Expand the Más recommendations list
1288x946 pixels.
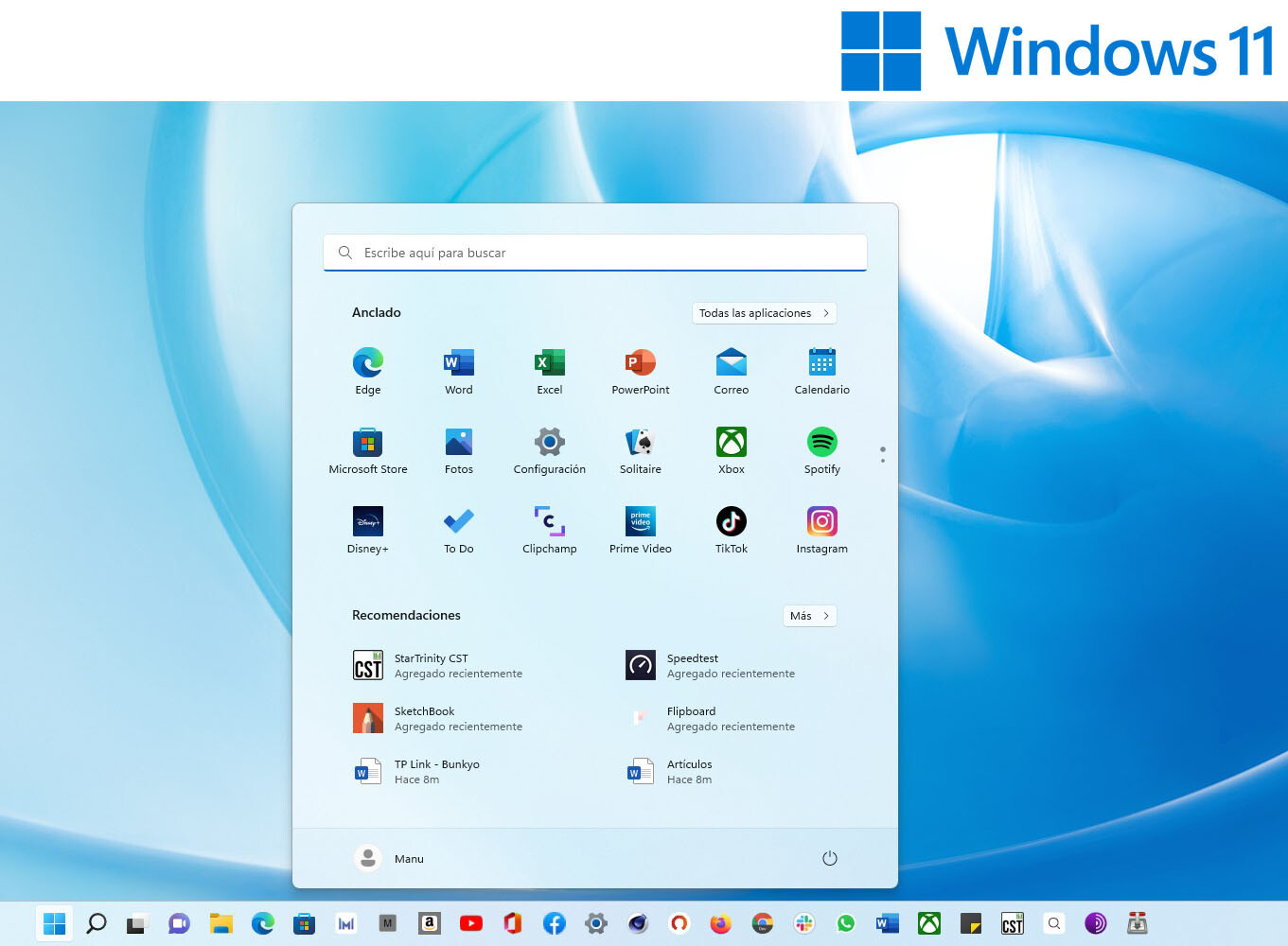[809, 615]
